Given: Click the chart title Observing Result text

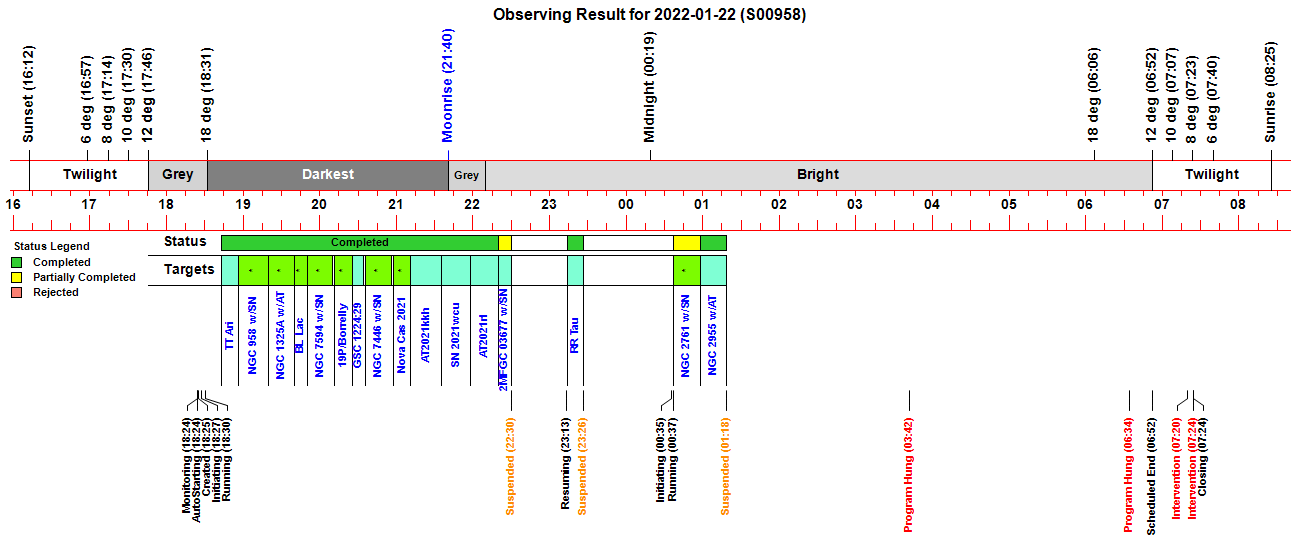Looking at the screenshot, I should pos(650,14).
